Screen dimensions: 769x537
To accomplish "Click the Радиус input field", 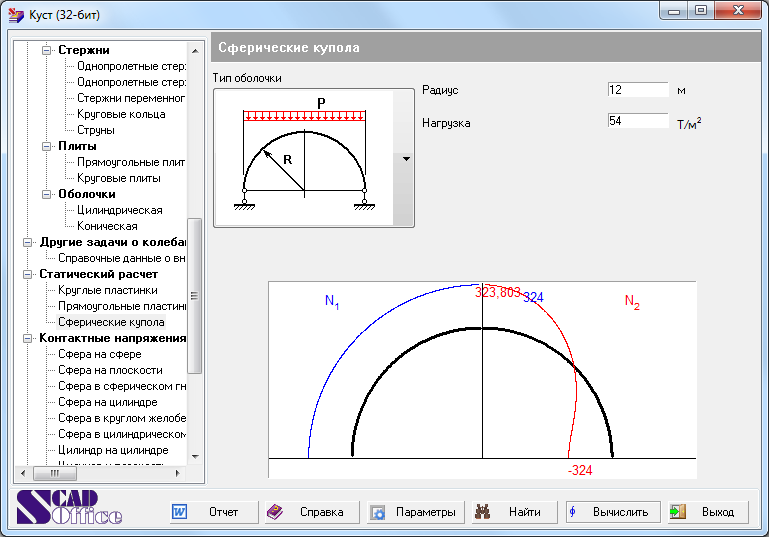I will 637,90.
